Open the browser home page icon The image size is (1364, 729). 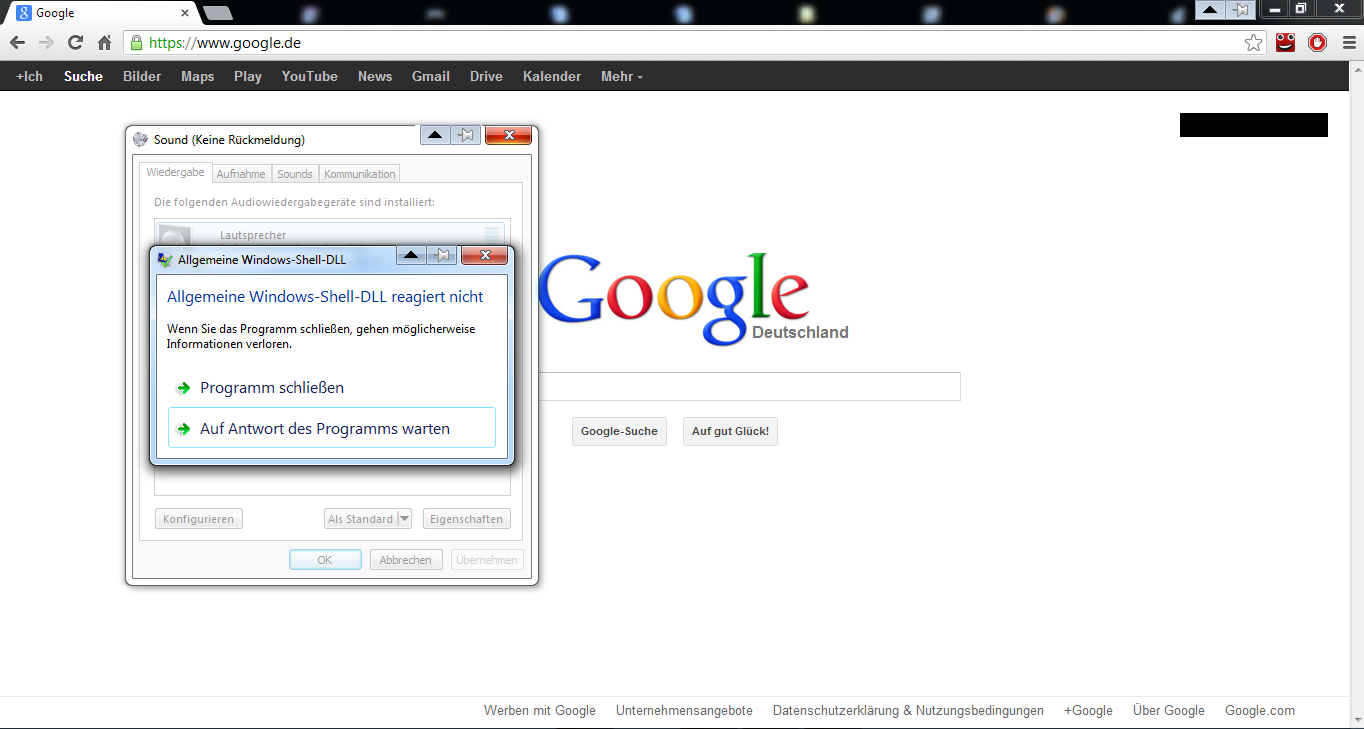point(104,43)
